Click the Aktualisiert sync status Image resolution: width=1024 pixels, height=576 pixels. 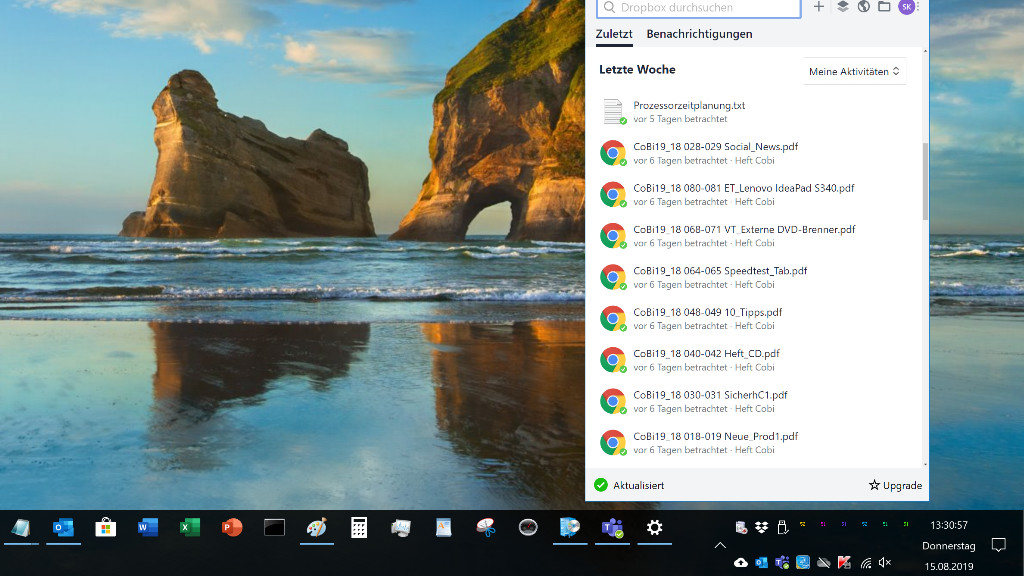tap(629, 485)
